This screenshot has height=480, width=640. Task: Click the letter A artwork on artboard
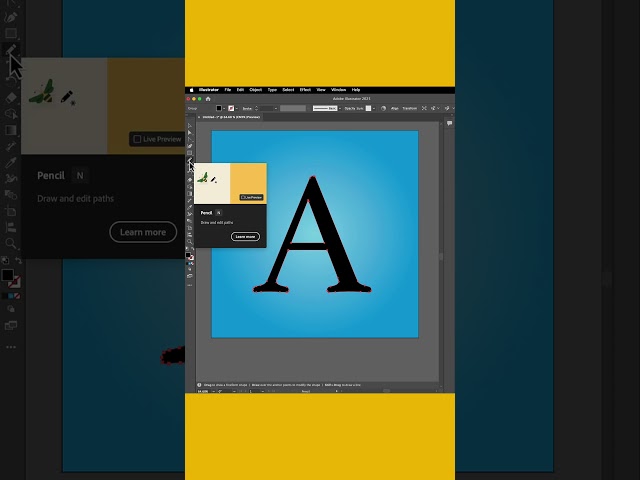coord(313,235)
